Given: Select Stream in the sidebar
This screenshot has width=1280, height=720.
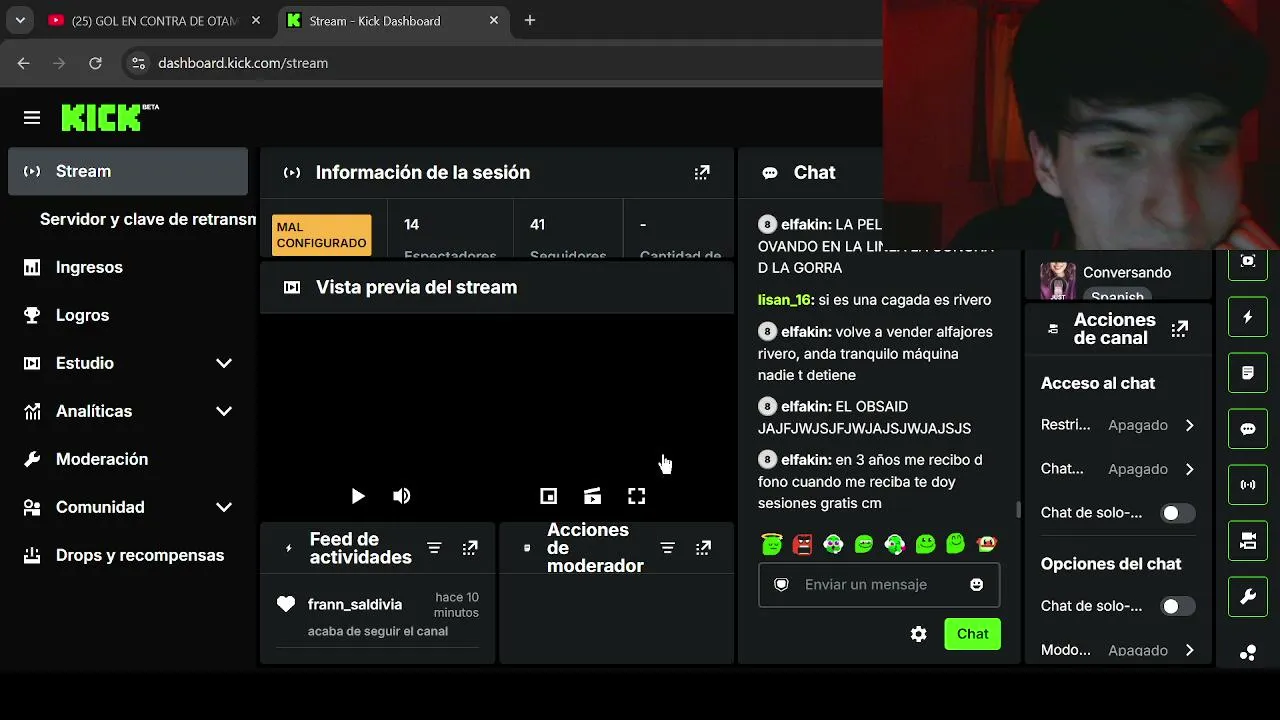Looking at the screenshot, I should point(128,171).
